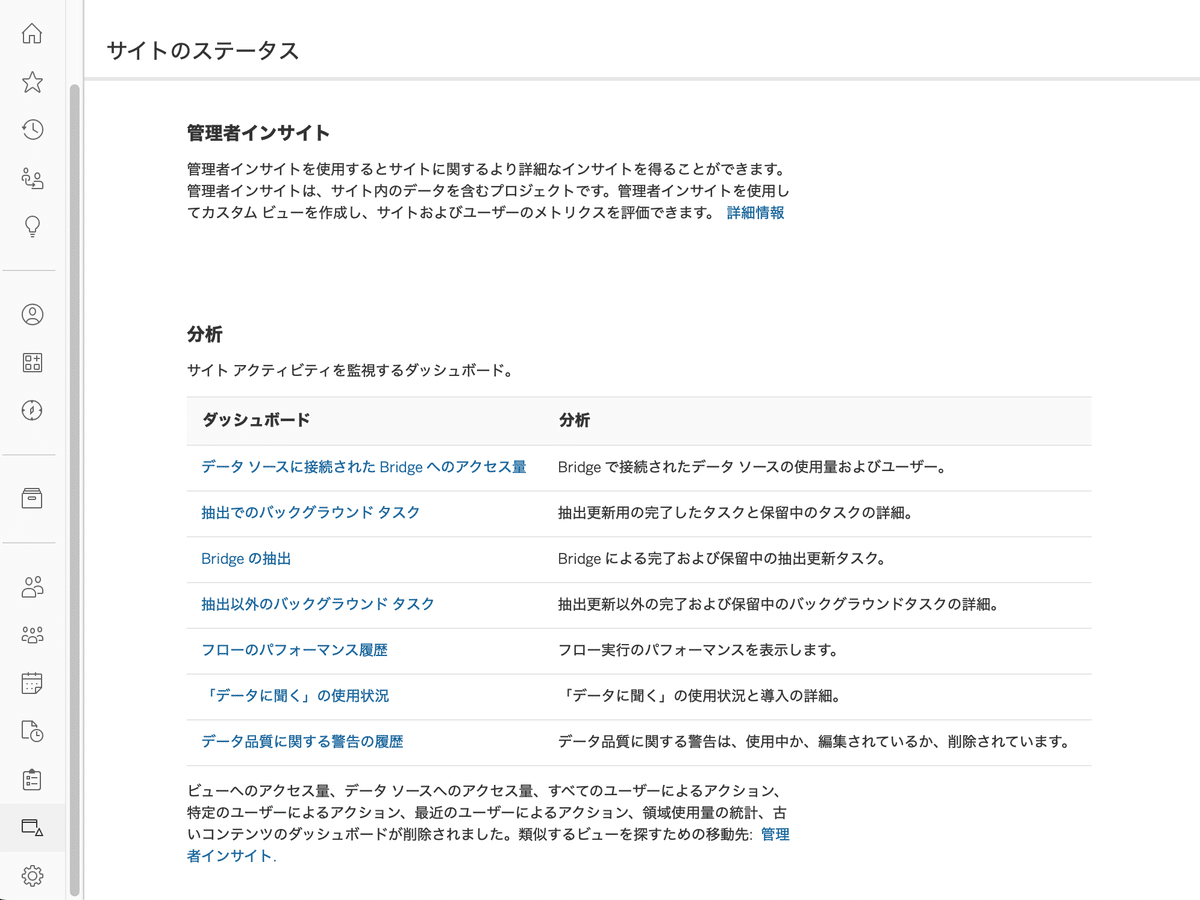
Task: Open External Assets via the archive box icon
Action: tap(32, 498)
